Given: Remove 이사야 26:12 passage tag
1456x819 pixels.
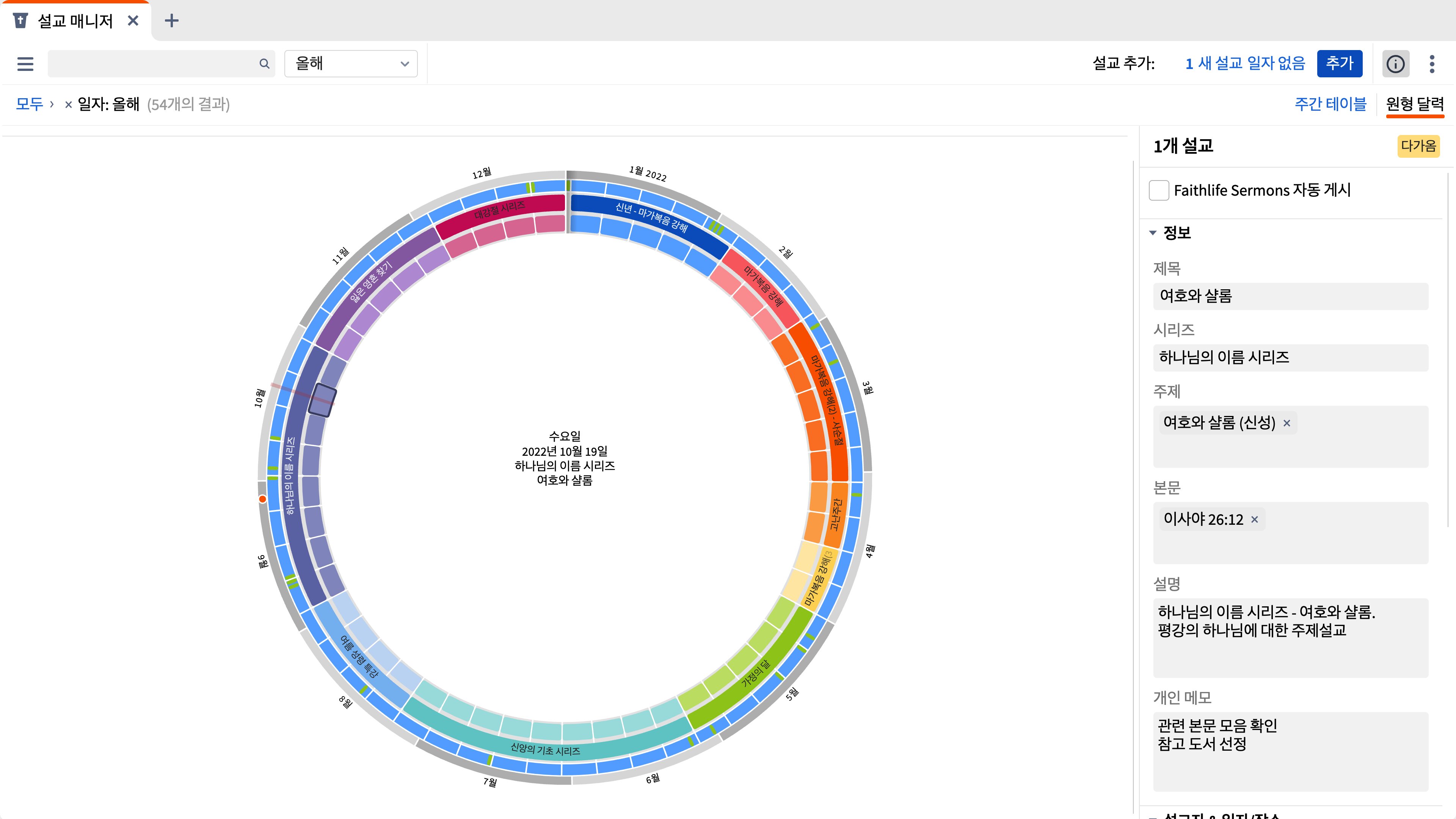Looking at the screenshot, I should click(1254, 519).
